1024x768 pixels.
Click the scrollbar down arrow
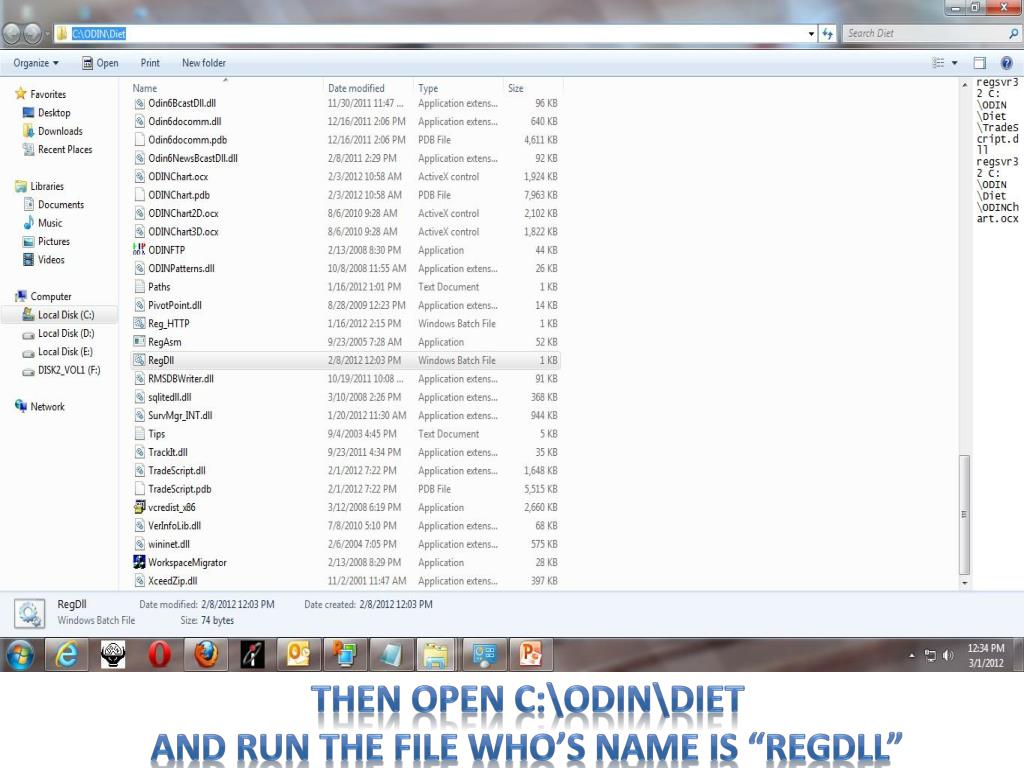pyautogui.click(x=965, y=583)
